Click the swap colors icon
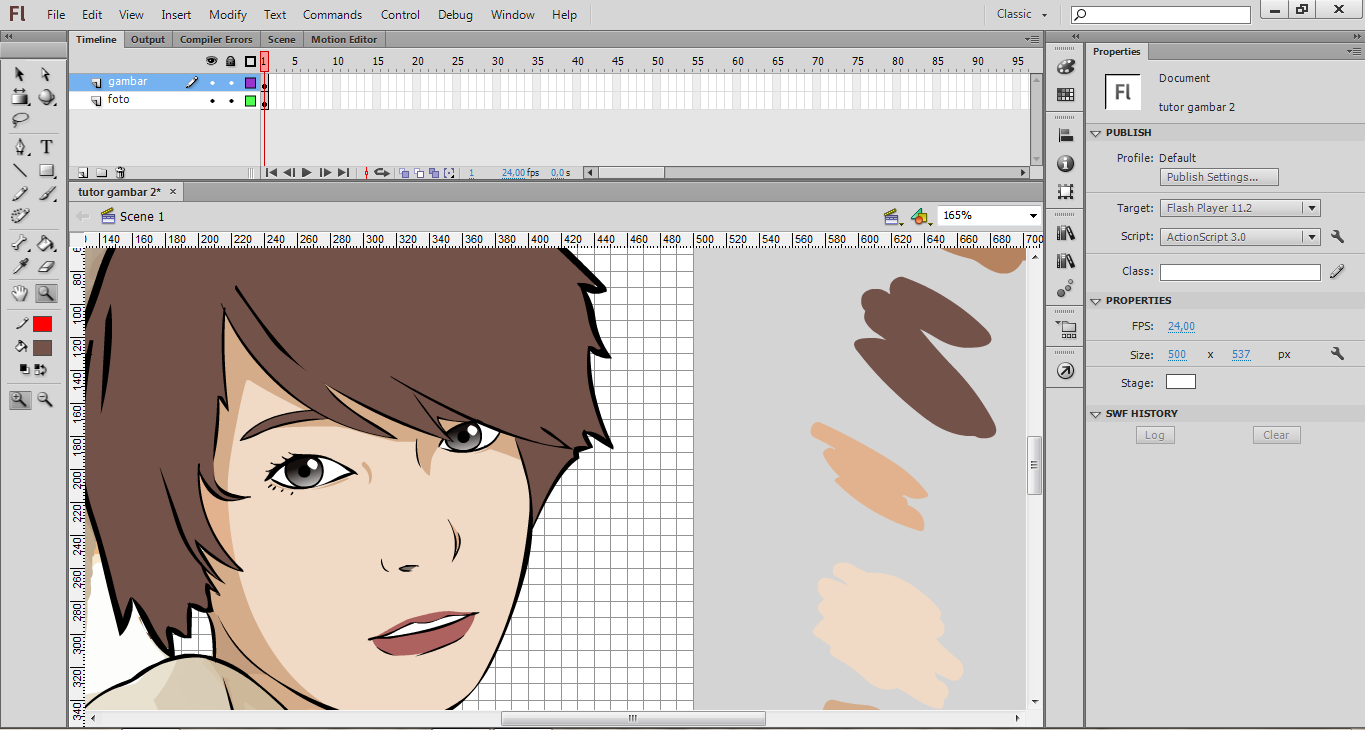The width and height of the screenshot is (1365, 730). (40, 369)
